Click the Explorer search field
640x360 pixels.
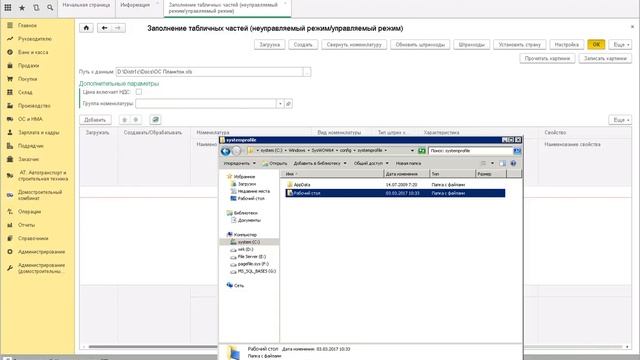(x=471, y=151)
